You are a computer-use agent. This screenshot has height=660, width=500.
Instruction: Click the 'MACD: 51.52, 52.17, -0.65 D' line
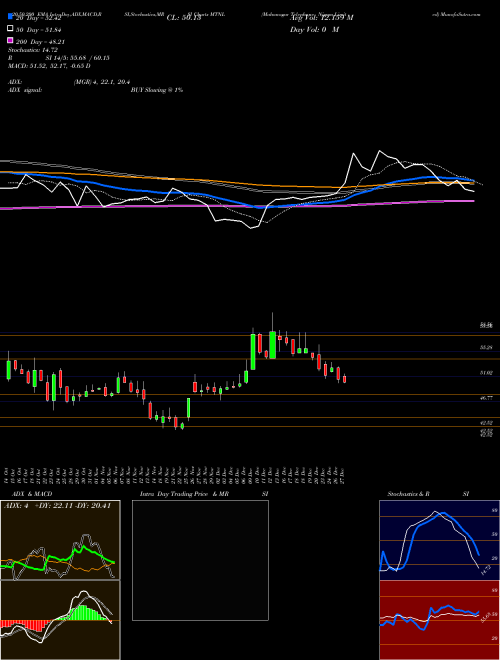click(49, 66)
